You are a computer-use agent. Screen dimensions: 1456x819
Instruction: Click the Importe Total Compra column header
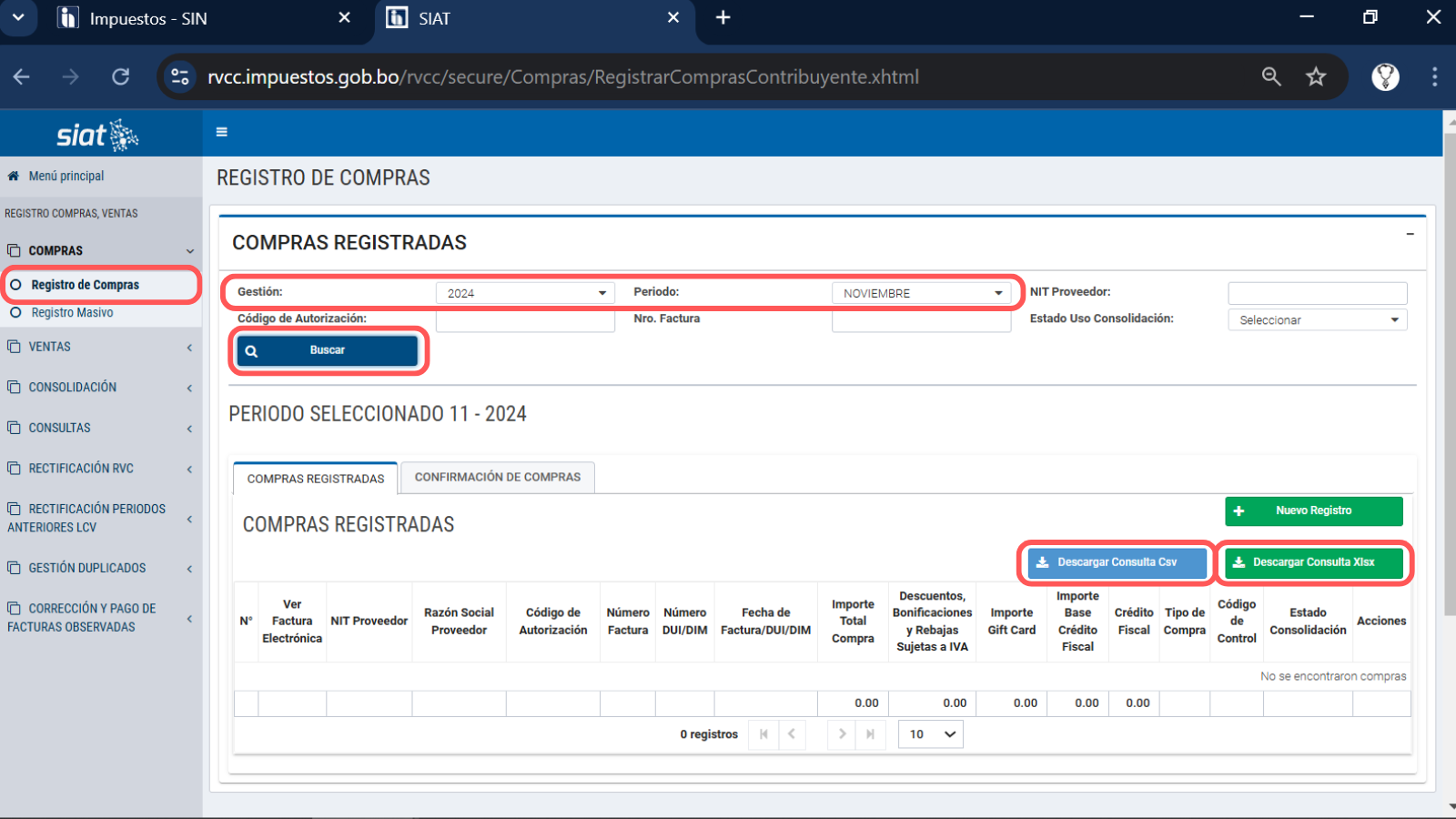click(853, 622)
